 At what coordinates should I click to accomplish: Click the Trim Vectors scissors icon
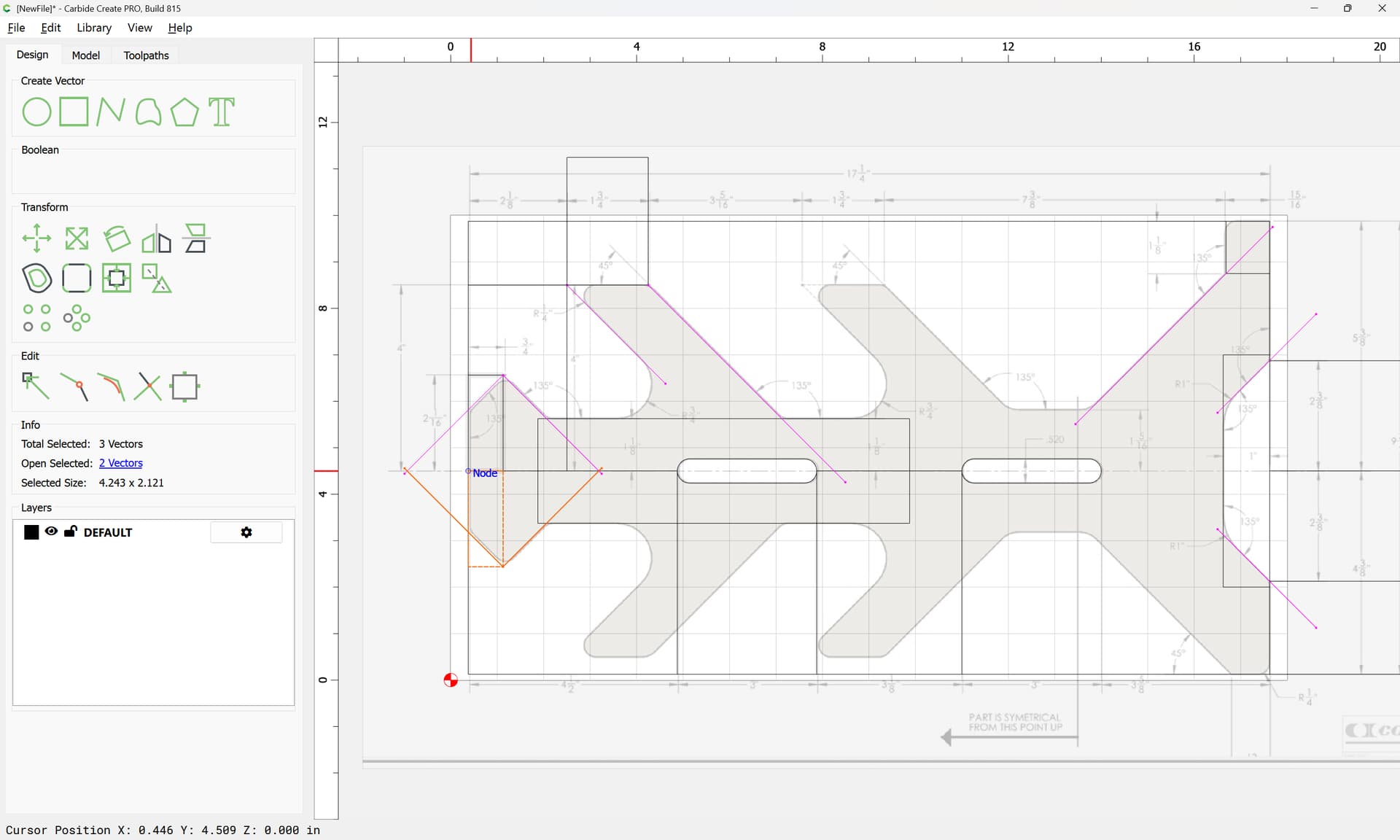pos(147,386)
